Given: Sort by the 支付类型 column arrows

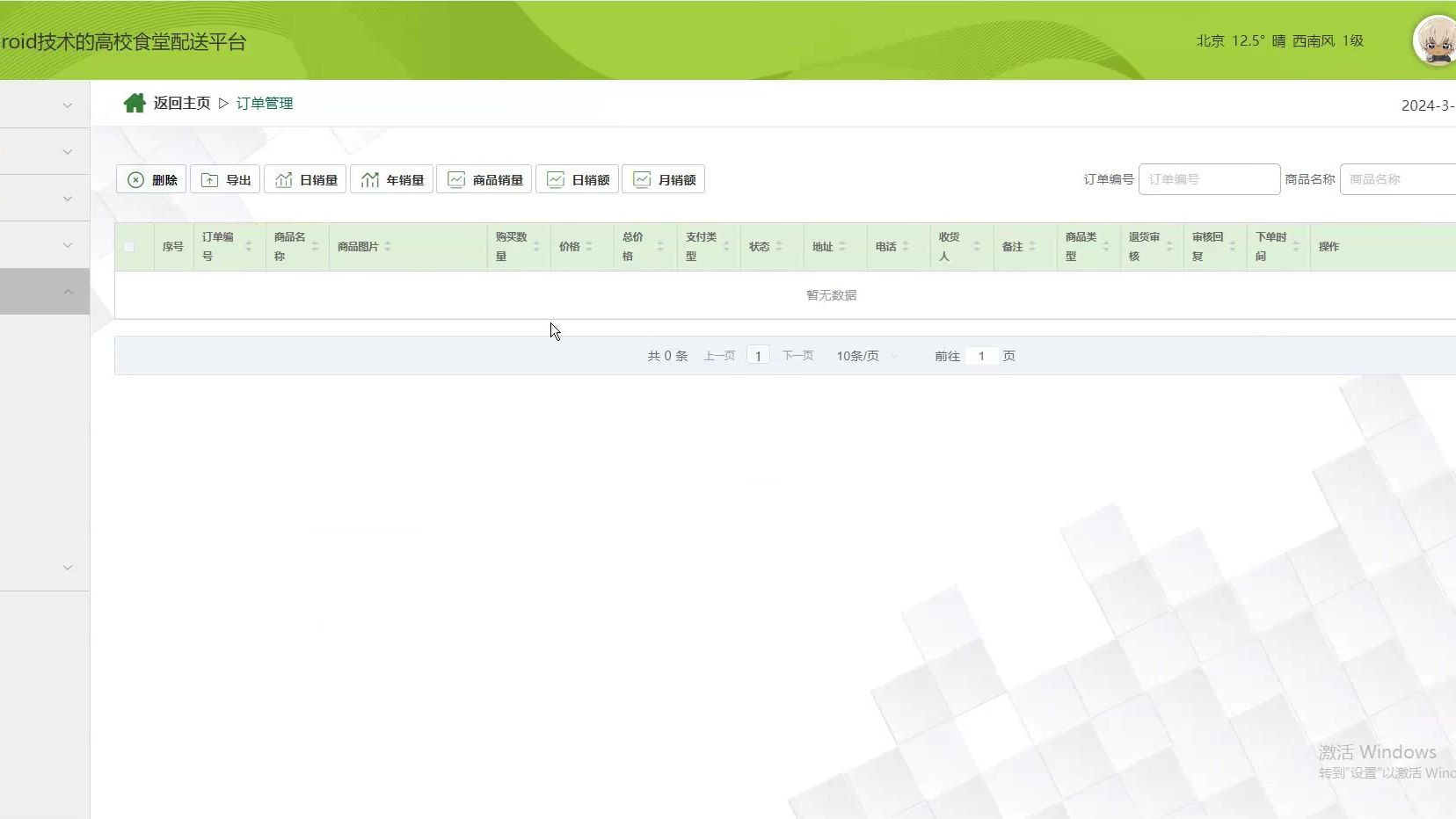Looking at the screenshot, I should [x=726, y=247].
